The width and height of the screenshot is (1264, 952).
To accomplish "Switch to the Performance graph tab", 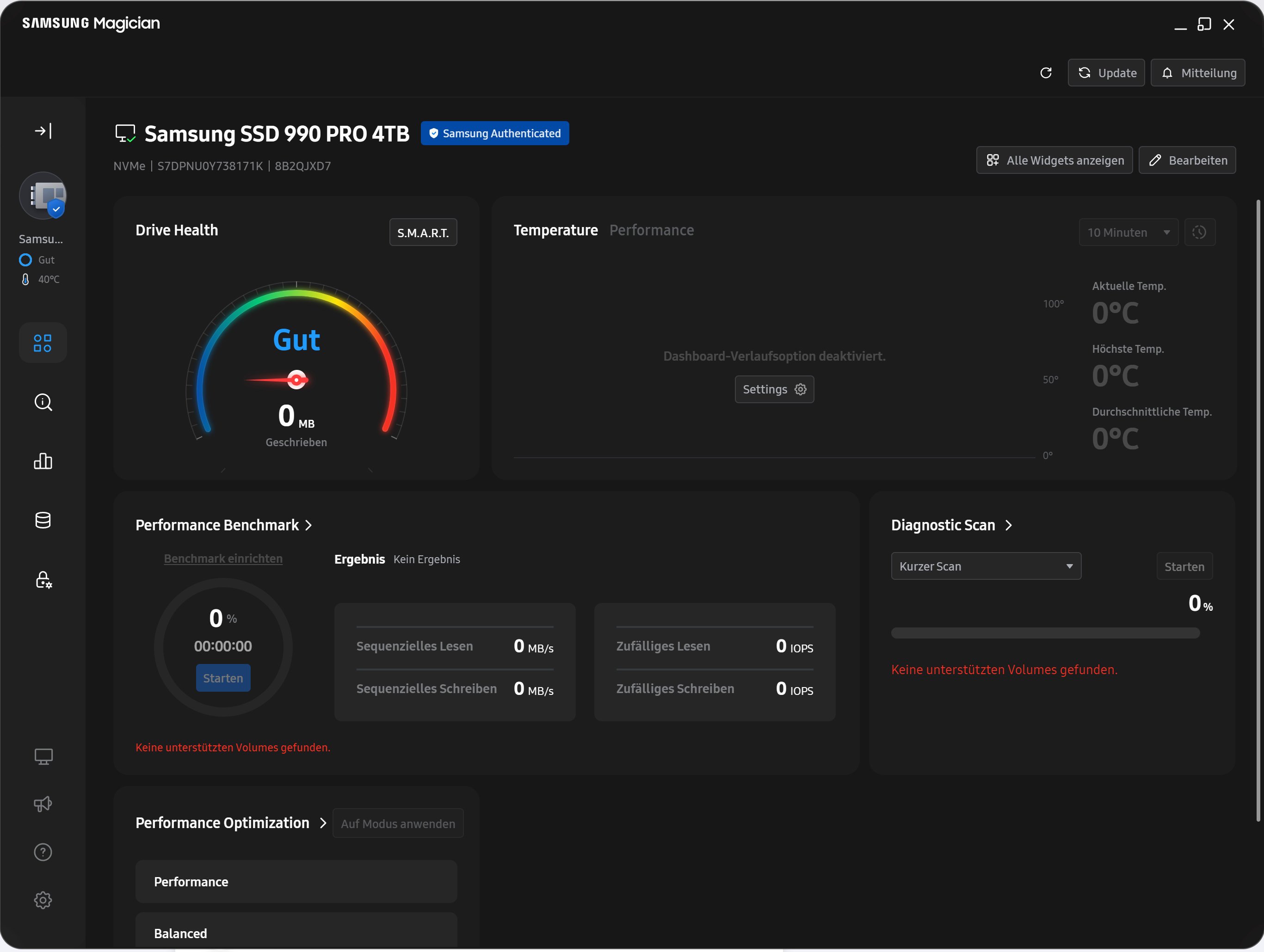I will point(652,230).
